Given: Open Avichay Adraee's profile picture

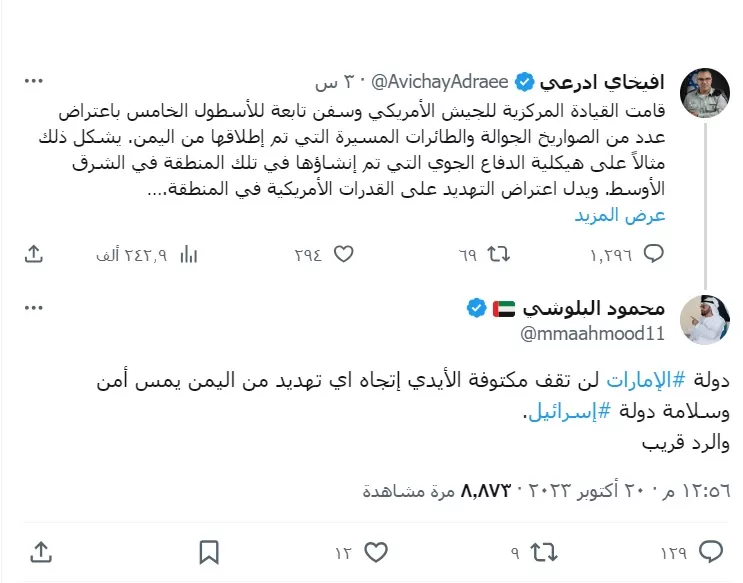Looking at the screenshot, I should point(704,94).
